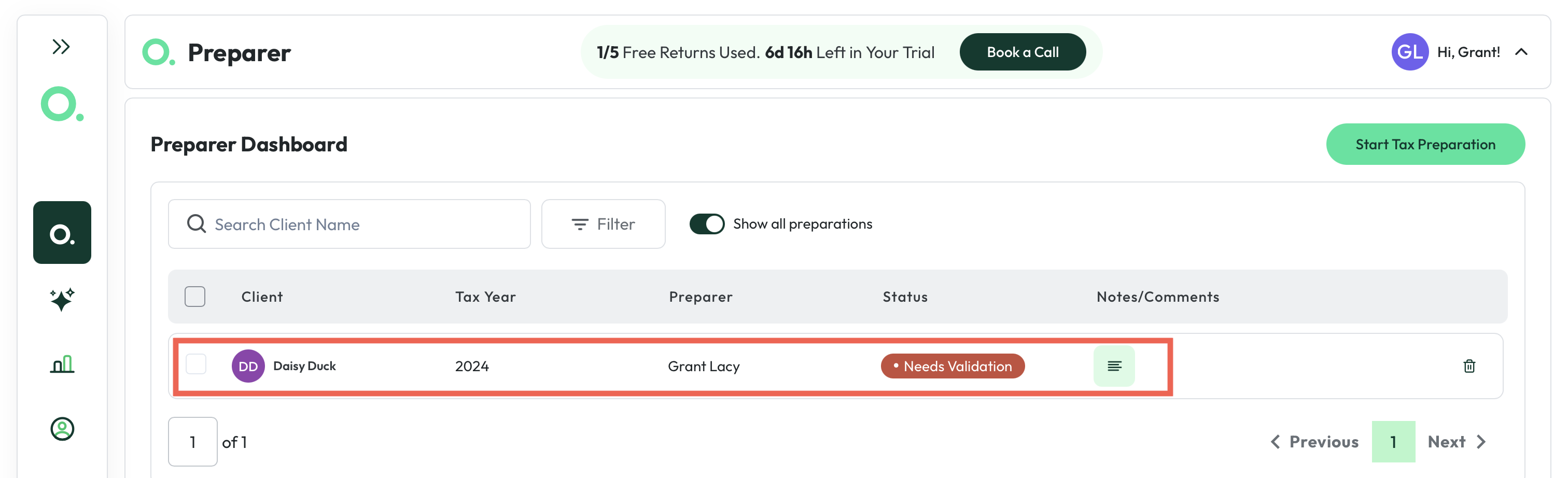1568x478 pixels.
Task: Expand the Hi, Grant! account menu
Action: [x=1521, y=52]
